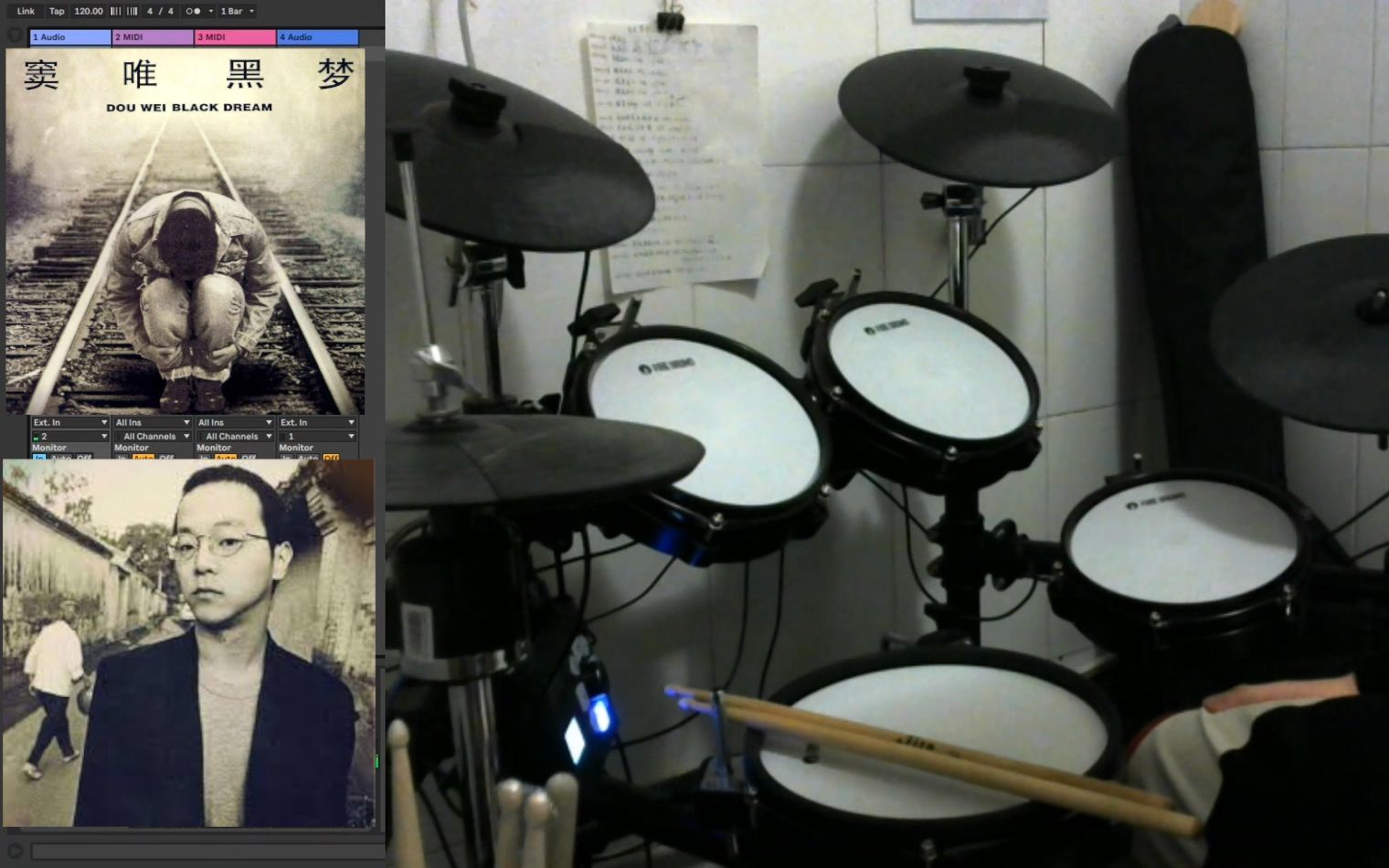
Task: Click the Dou Wei Black Dream album cover
Action: [186, 230]
